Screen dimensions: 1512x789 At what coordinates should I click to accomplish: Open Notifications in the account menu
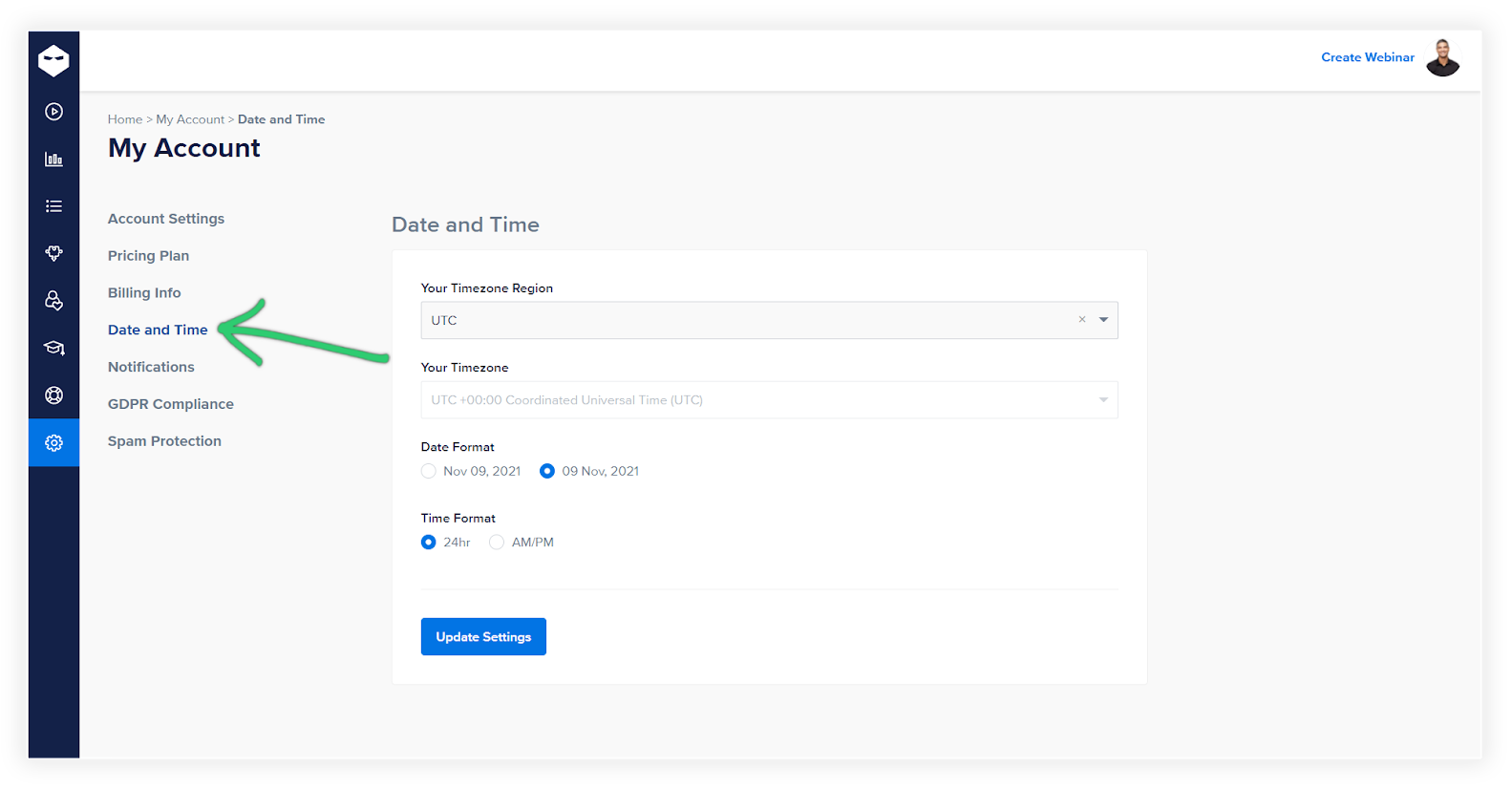click(151, 367)
